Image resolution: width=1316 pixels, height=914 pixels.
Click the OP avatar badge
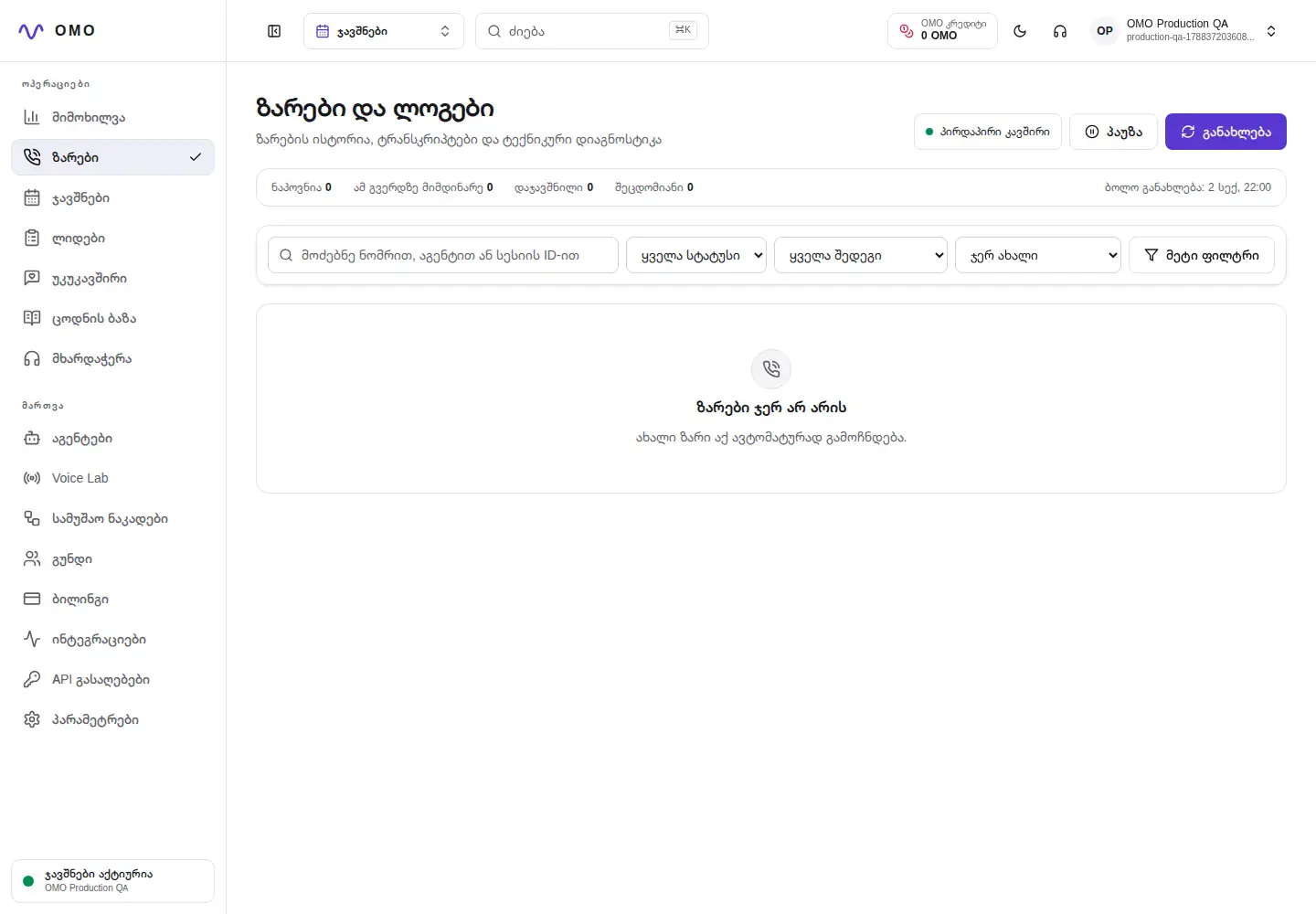(1105, 31)
